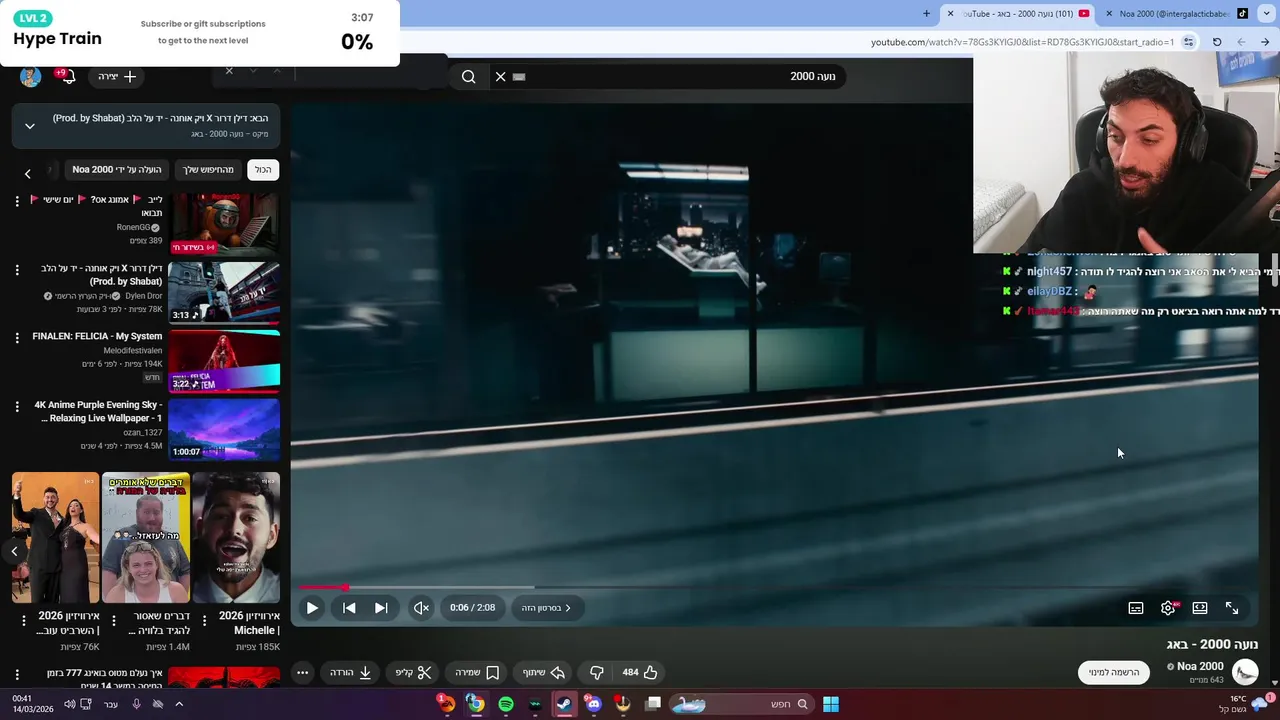
Task: Open options menu for 4K Anime Purple video
Action: [x=17, y=407]
